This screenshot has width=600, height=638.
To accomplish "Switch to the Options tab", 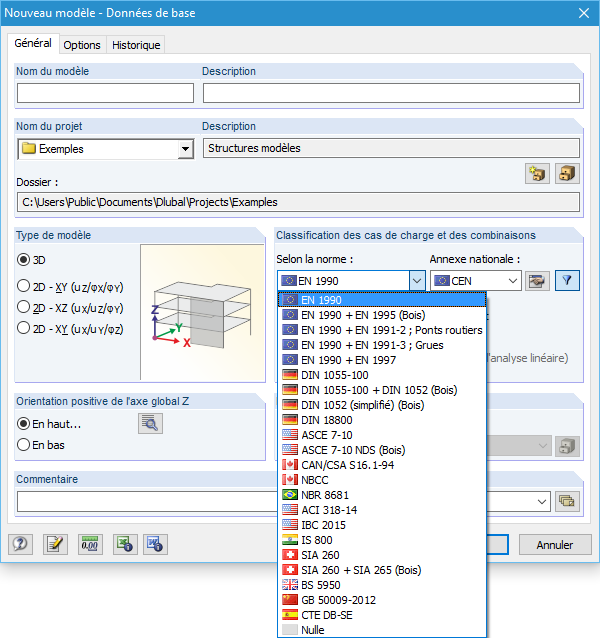I will click(82, 45).
